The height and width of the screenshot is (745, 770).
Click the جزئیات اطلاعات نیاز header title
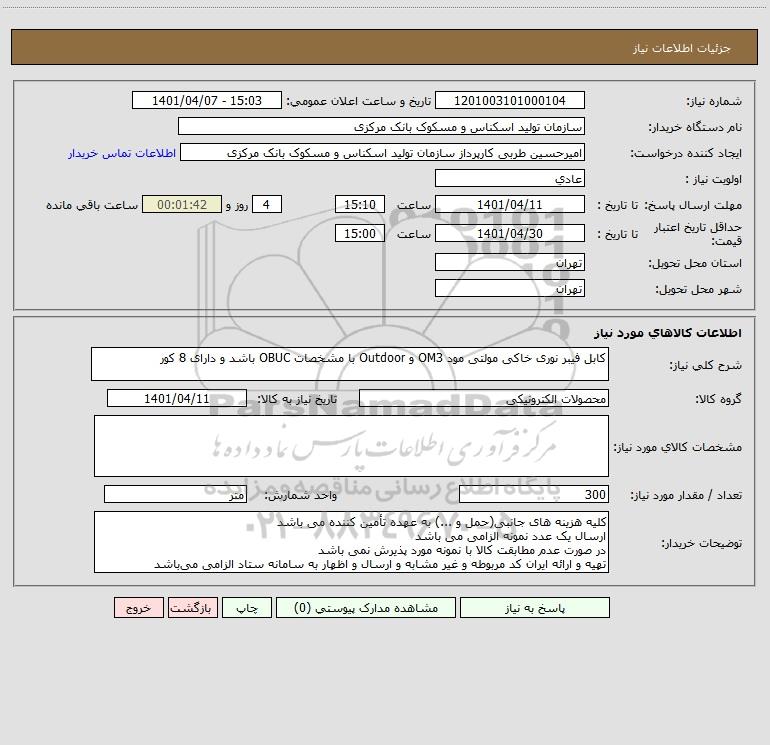(682, 48)
